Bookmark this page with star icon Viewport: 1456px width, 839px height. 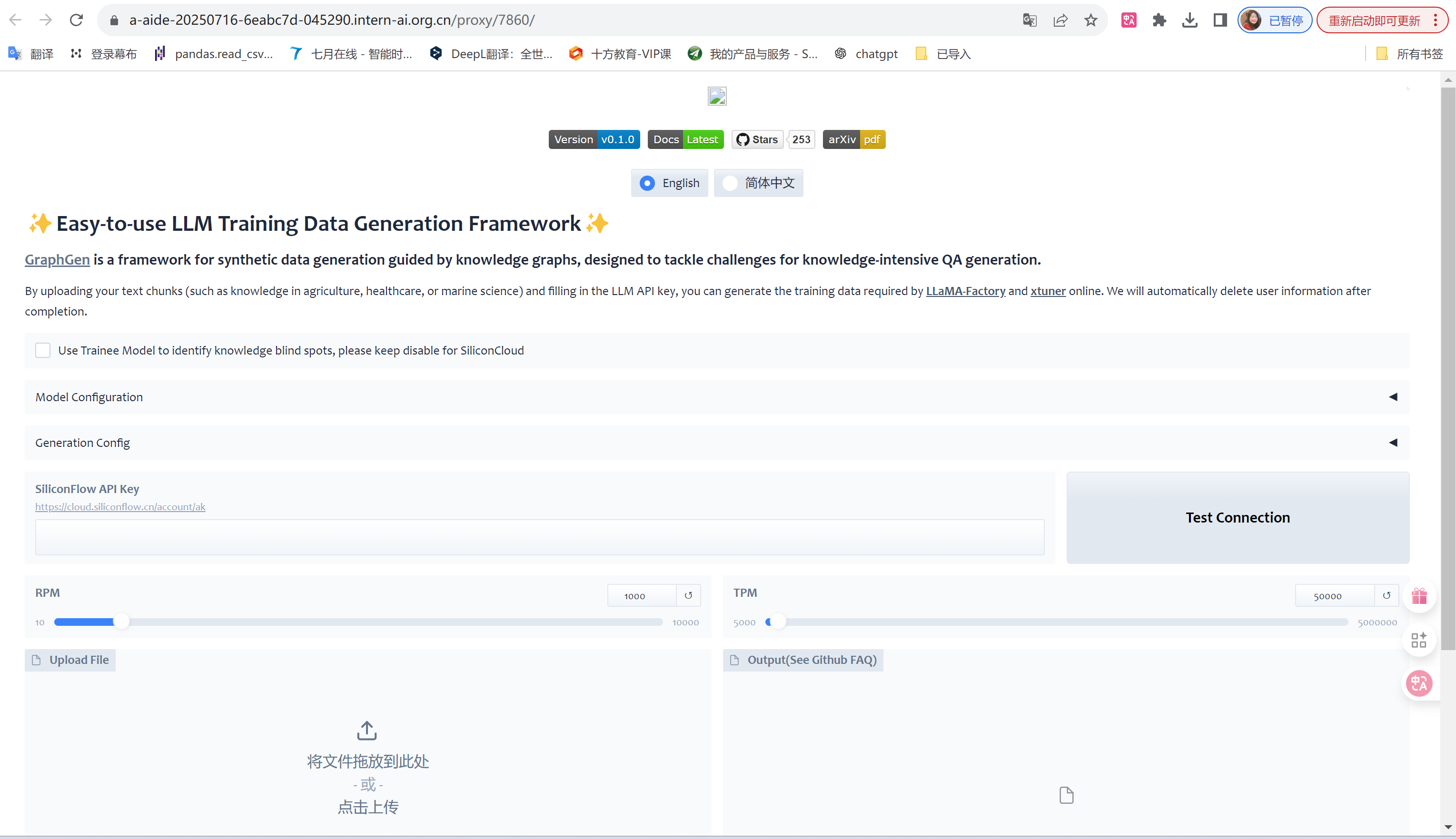click(1091, 20)
